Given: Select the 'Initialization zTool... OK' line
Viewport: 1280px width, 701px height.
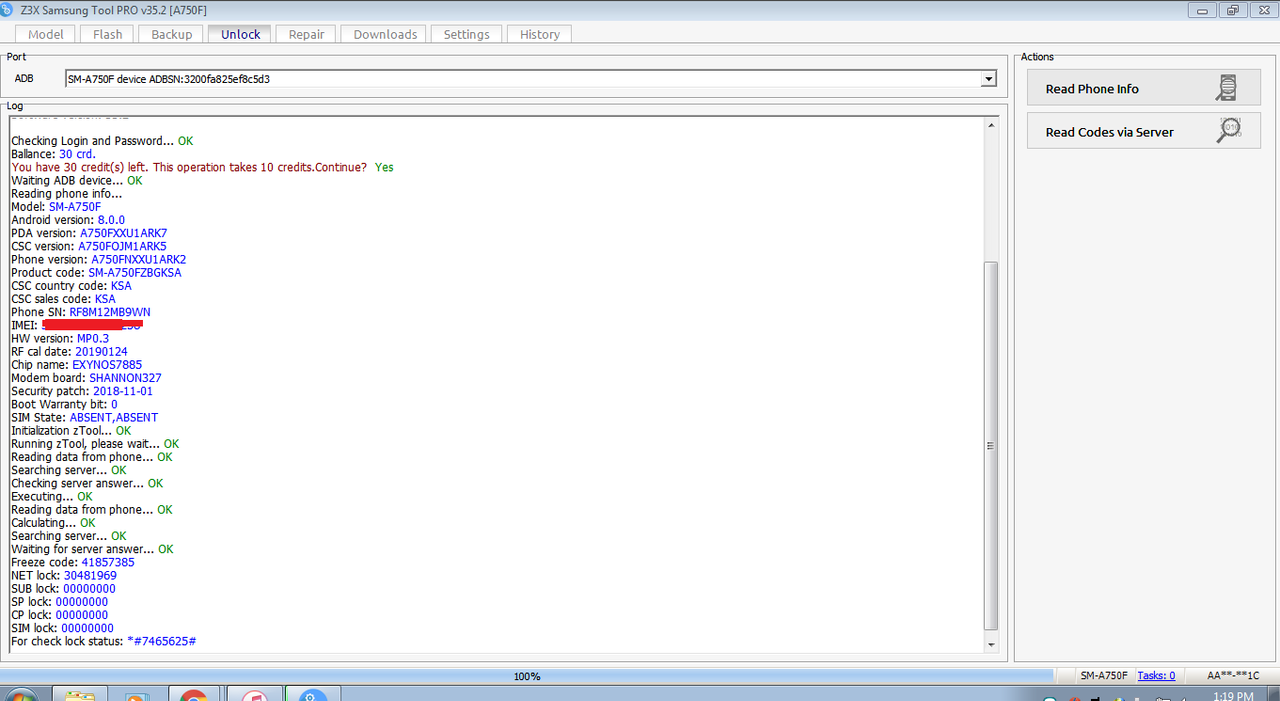Looking at the screenshot, I should [71, 430].
